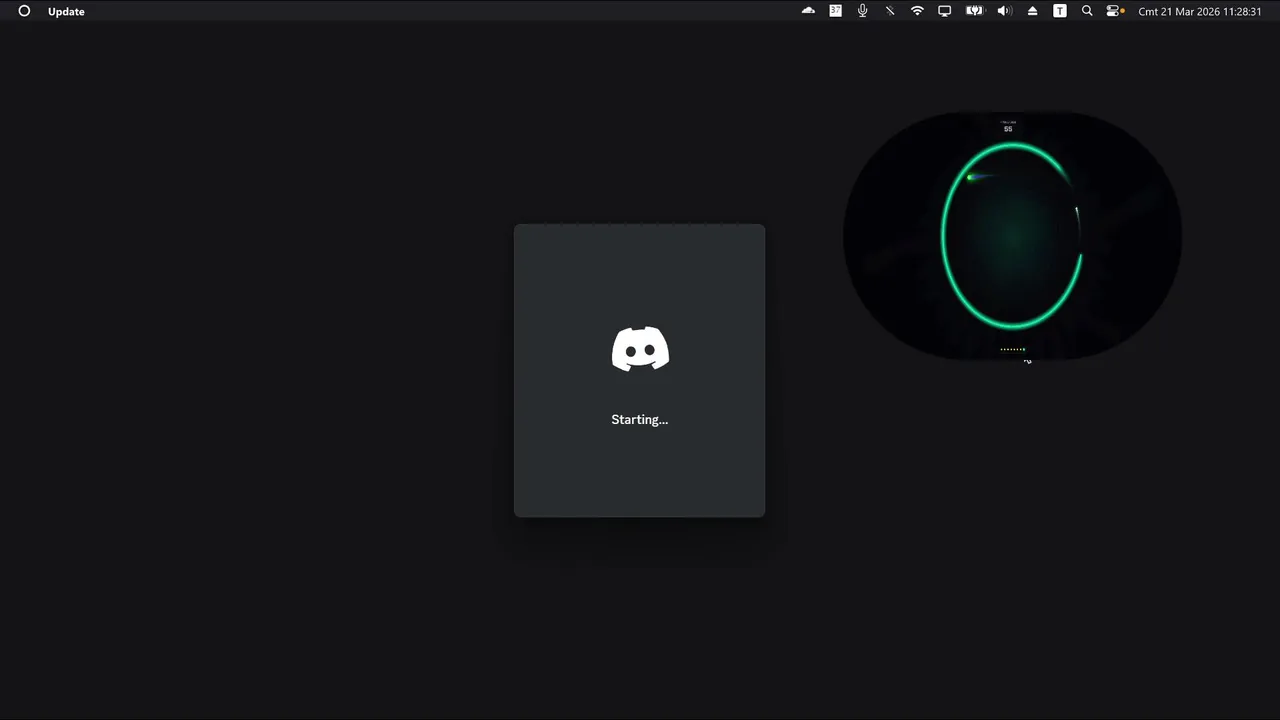Click the microphone menu bar icon

862,11
